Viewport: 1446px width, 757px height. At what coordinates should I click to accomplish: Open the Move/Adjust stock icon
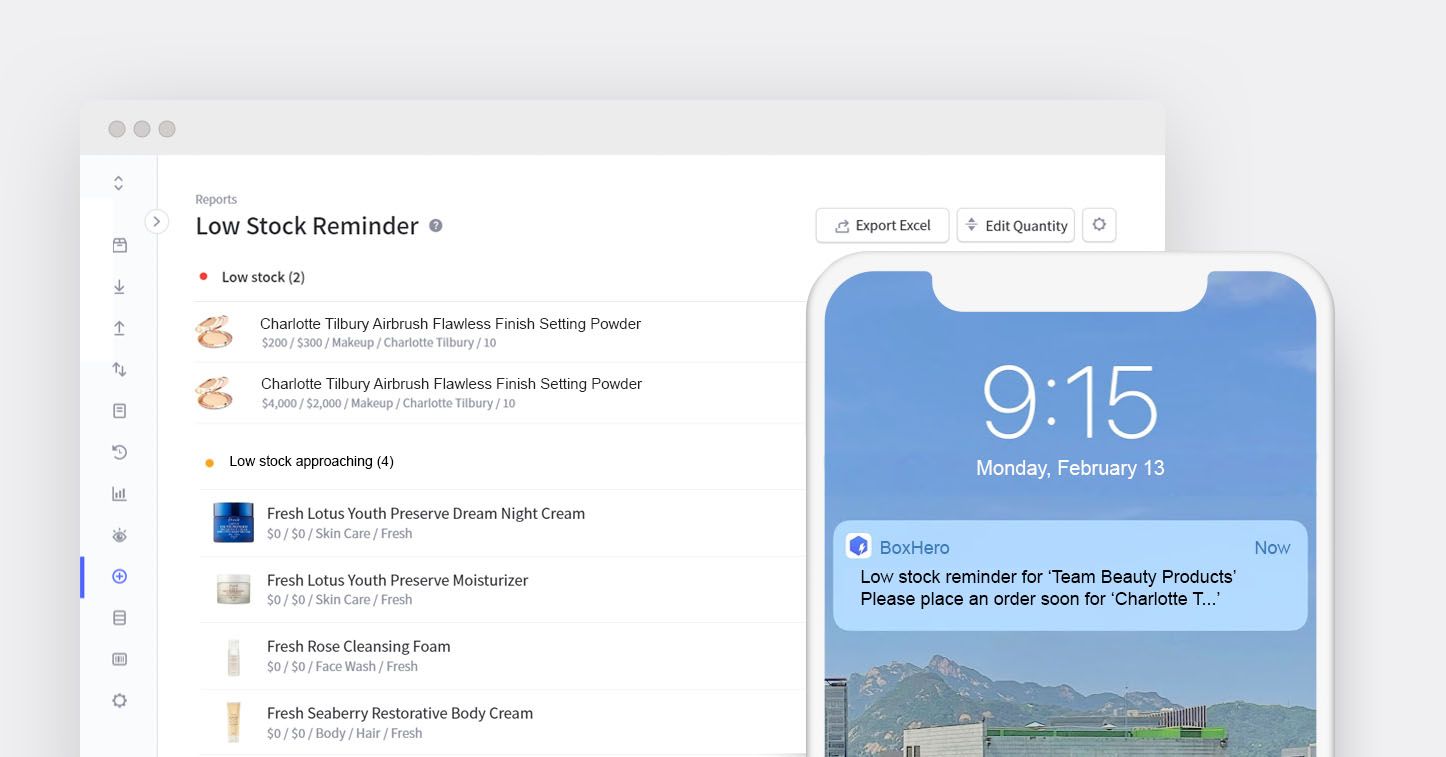click(118, 369)
